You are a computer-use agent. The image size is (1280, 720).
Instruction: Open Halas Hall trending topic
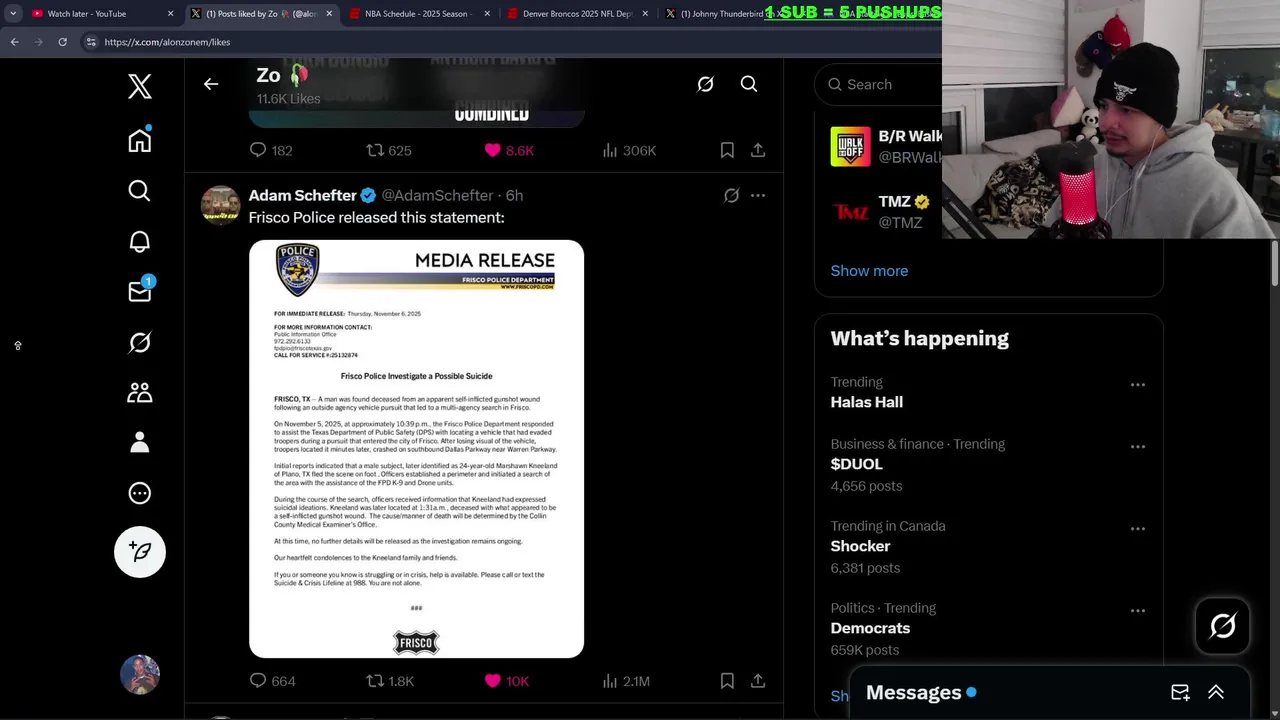coord(867,402)
